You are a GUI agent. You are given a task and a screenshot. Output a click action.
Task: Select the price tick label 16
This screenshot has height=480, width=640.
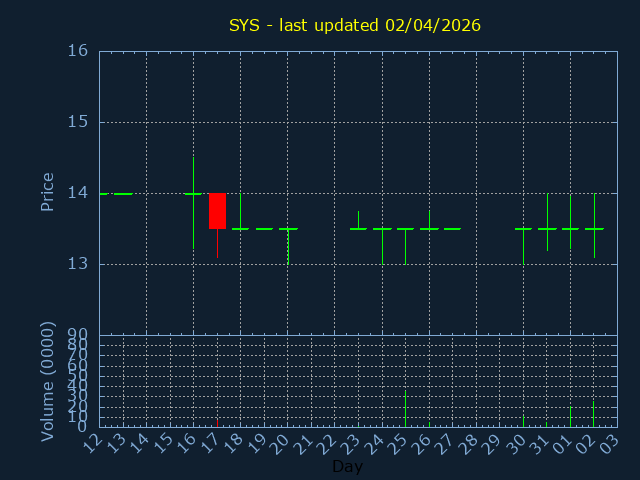click(78, 51)
